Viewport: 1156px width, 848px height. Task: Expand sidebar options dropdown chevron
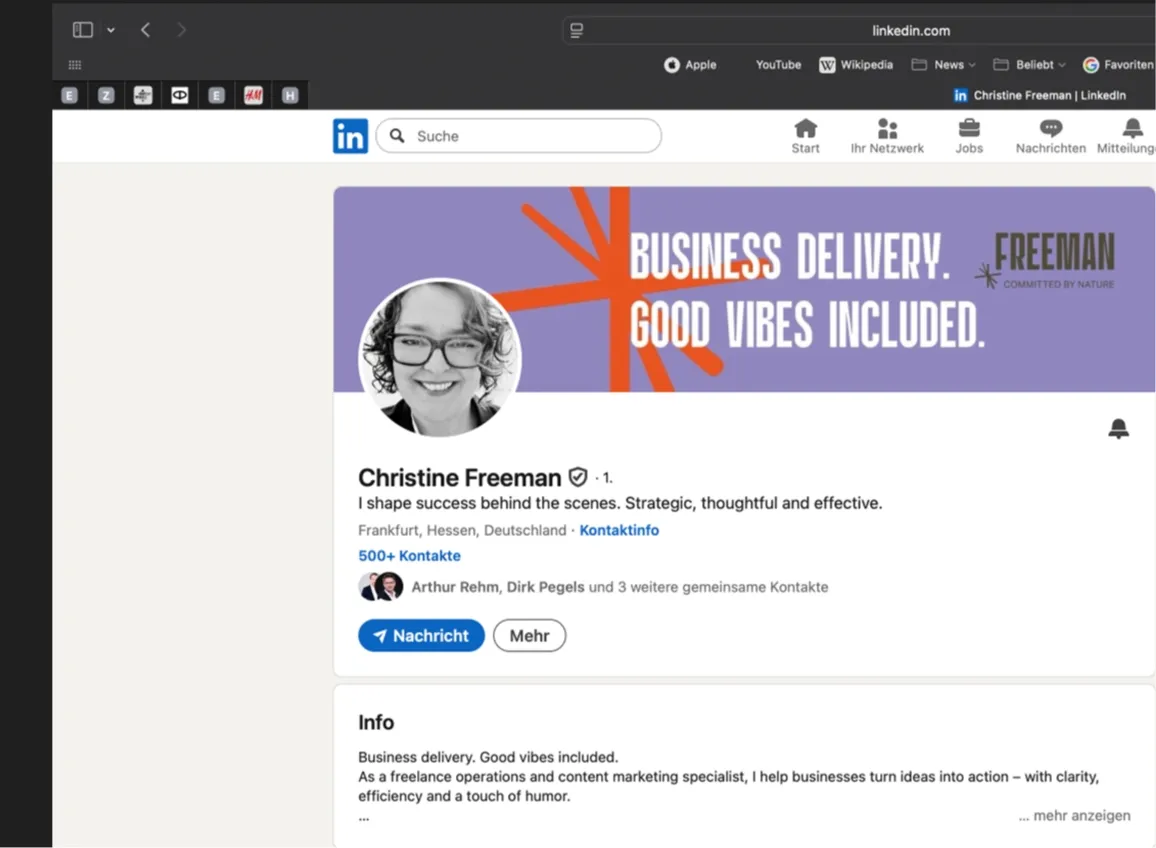[111, 30]
